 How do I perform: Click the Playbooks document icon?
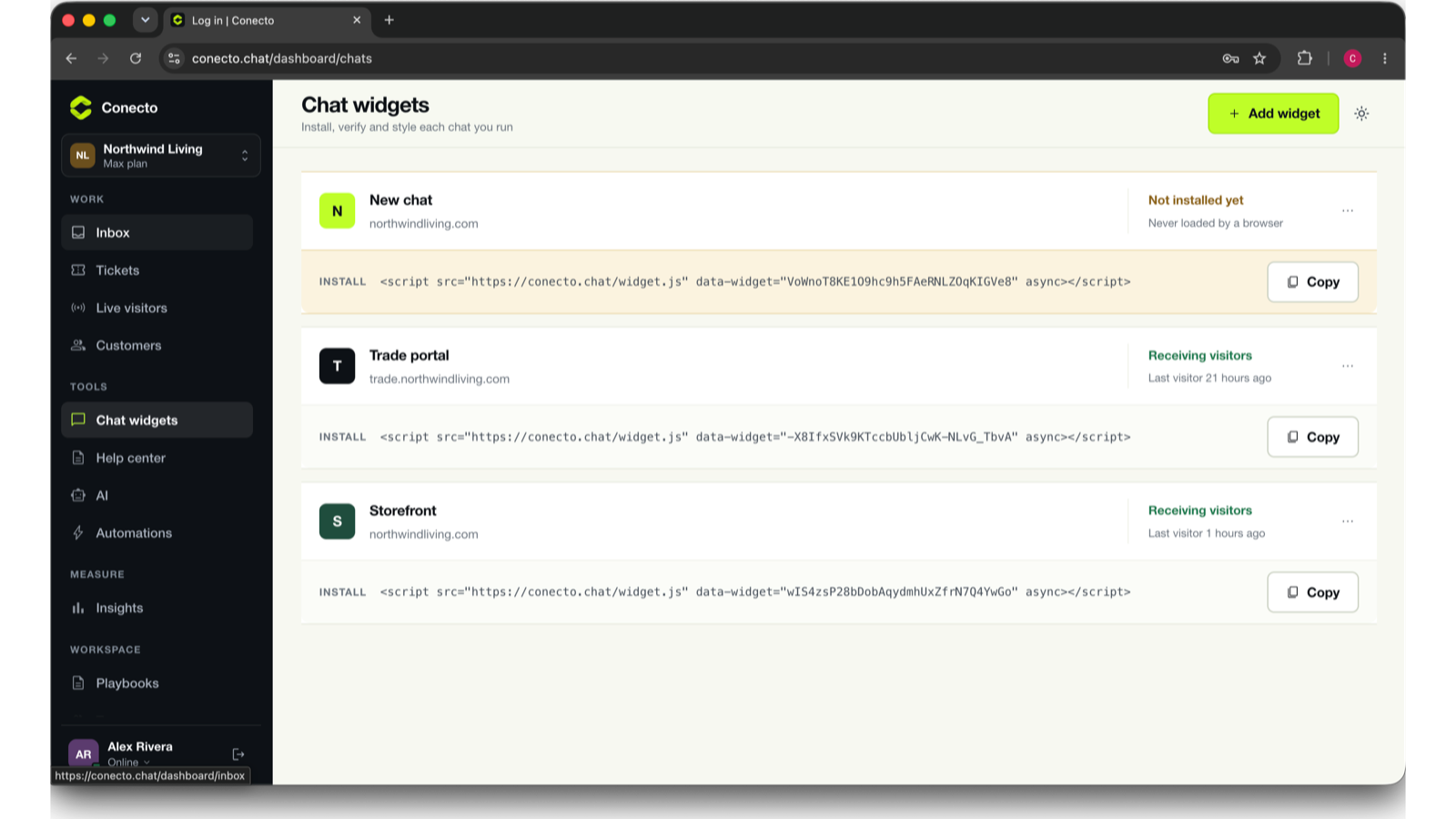coord(78,682)
